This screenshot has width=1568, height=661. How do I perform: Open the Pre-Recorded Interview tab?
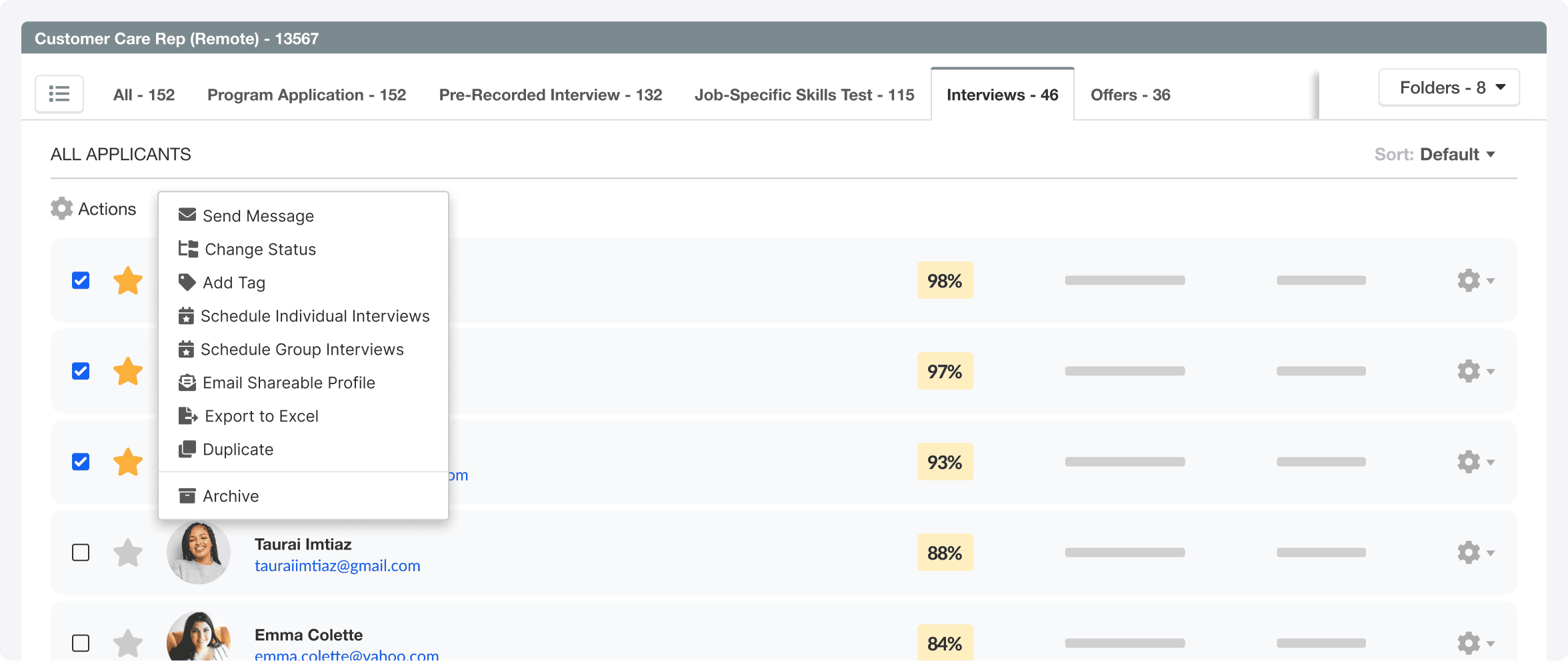pyautogui.click(x=550, y=94)
